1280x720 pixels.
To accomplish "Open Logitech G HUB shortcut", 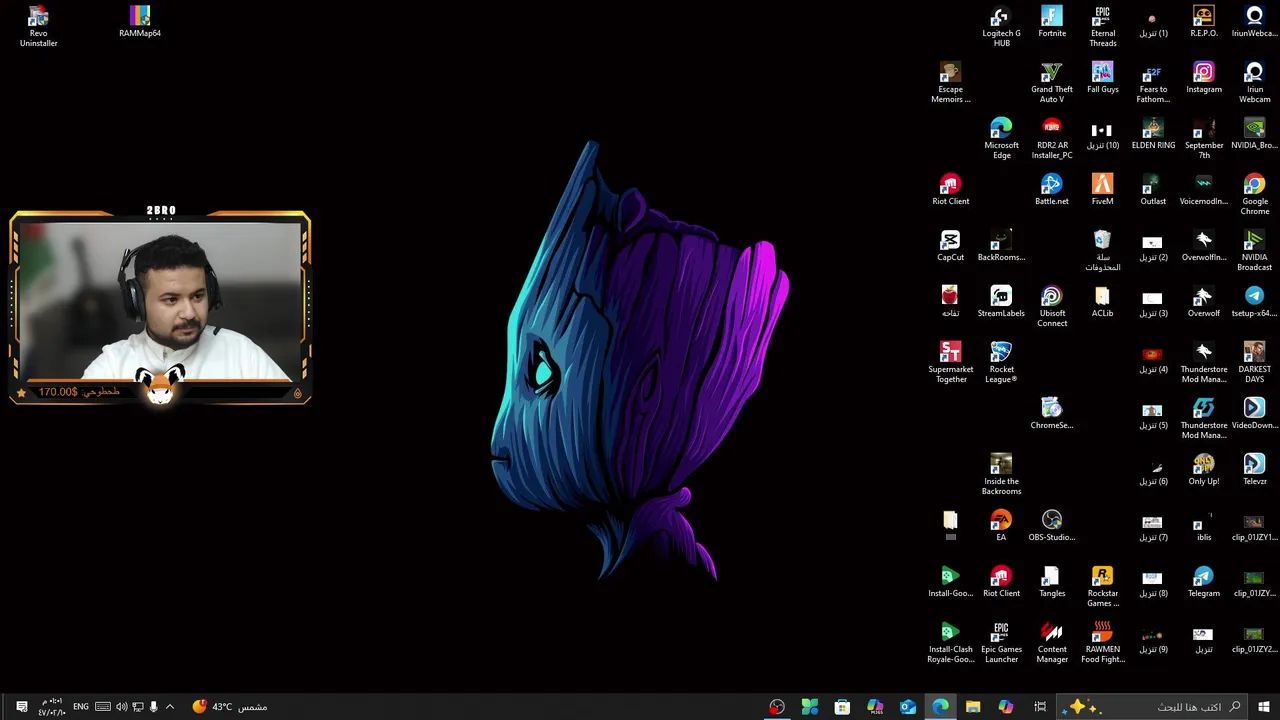I will pyautogui.click(x=1001, y=27).
